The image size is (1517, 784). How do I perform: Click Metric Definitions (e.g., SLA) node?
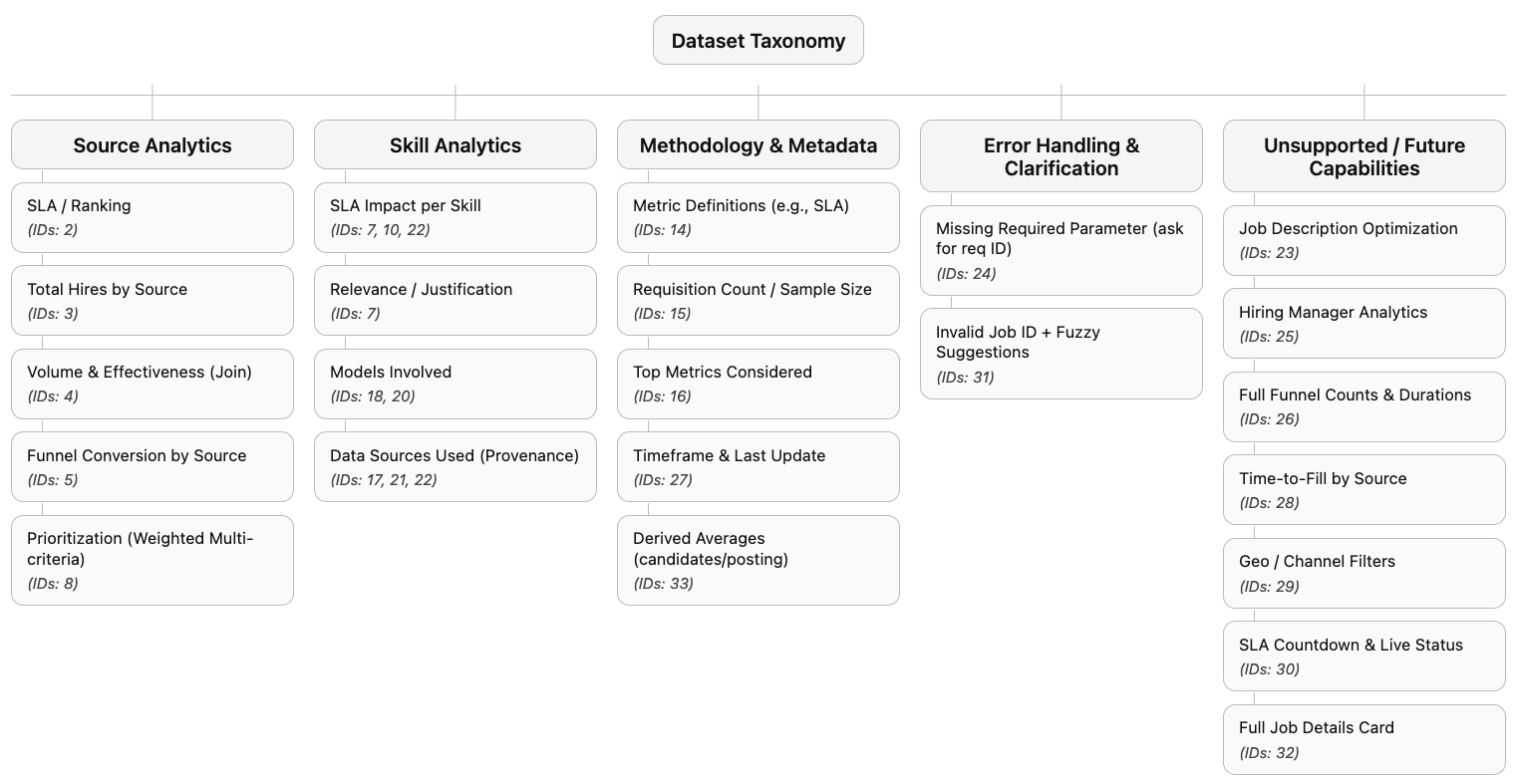[758, 217]
